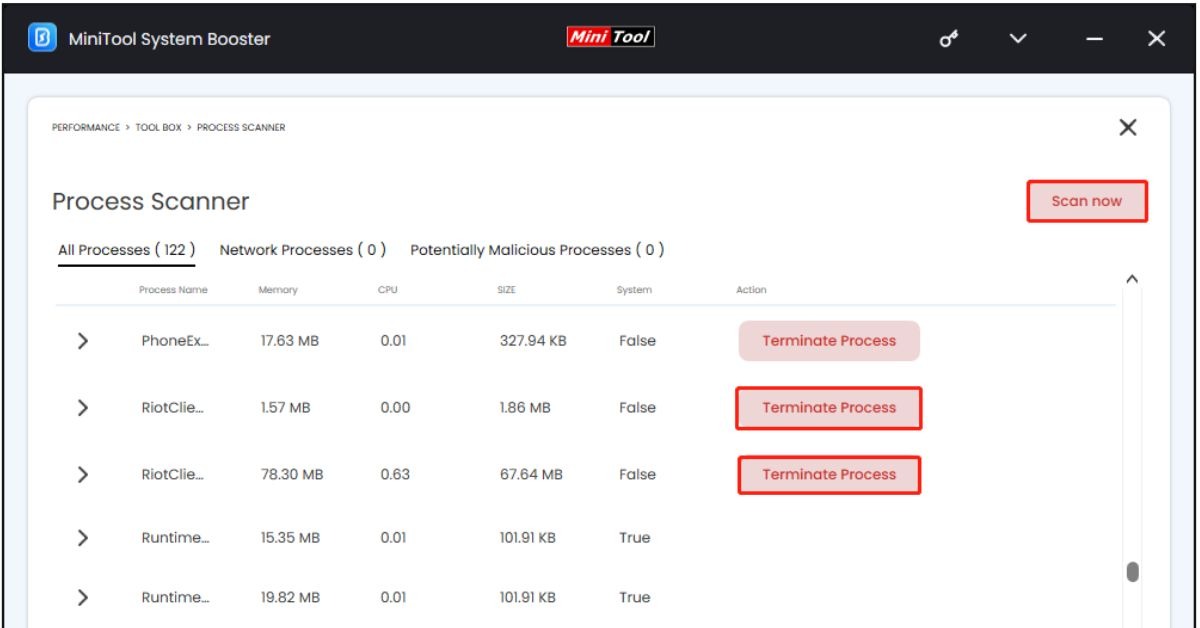Click MiniTool System Booster title text
This screenshot has height=628, width=1200.
click(169, 40)
